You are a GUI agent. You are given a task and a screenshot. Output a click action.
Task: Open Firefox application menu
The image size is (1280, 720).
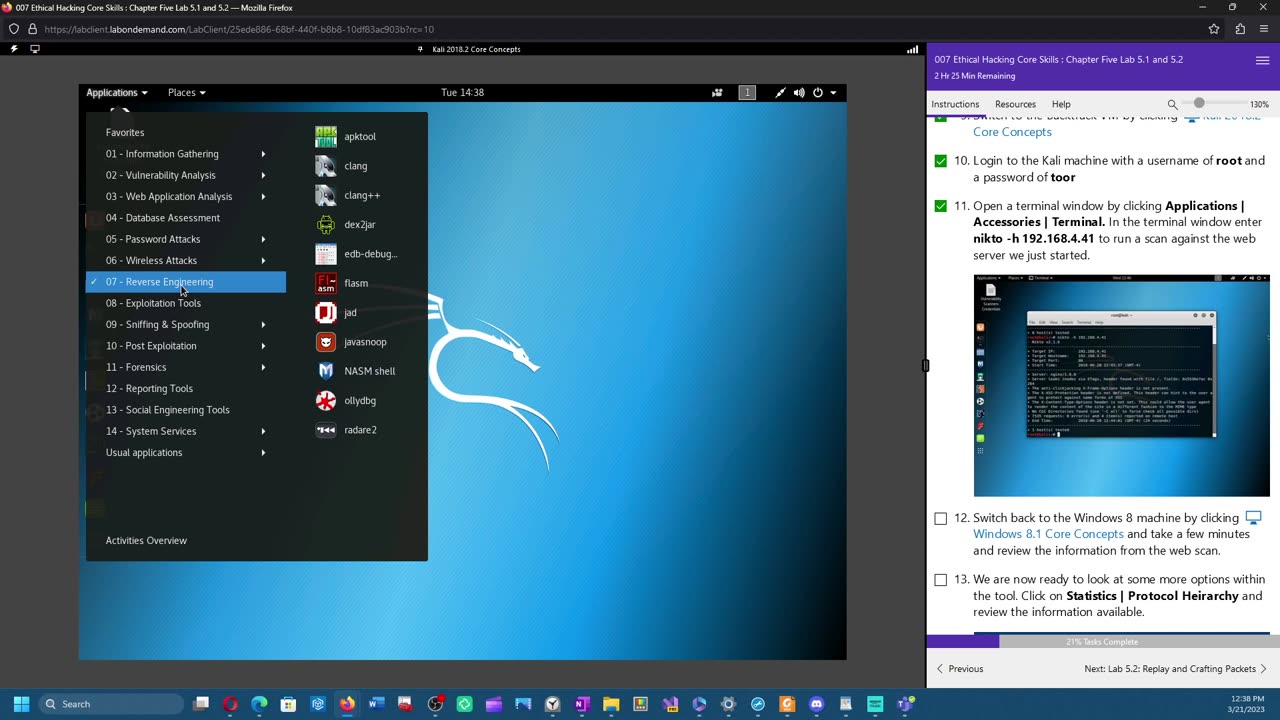click(x=1265, y=29)
